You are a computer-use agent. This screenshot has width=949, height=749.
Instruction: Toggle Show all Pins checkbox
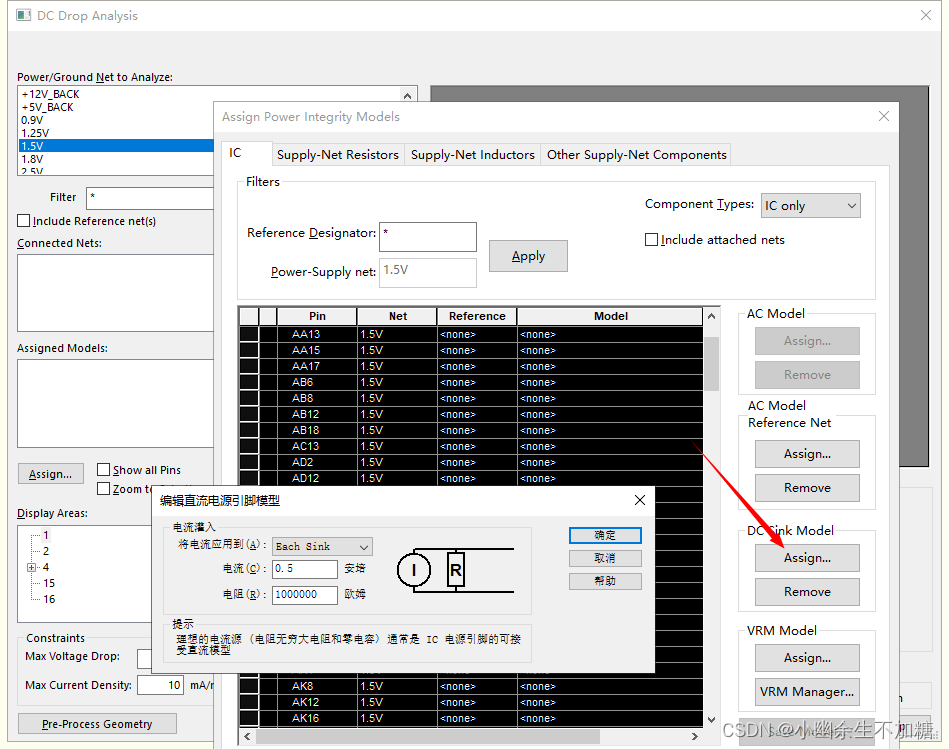pyautogui.click(x=103, y=469)
